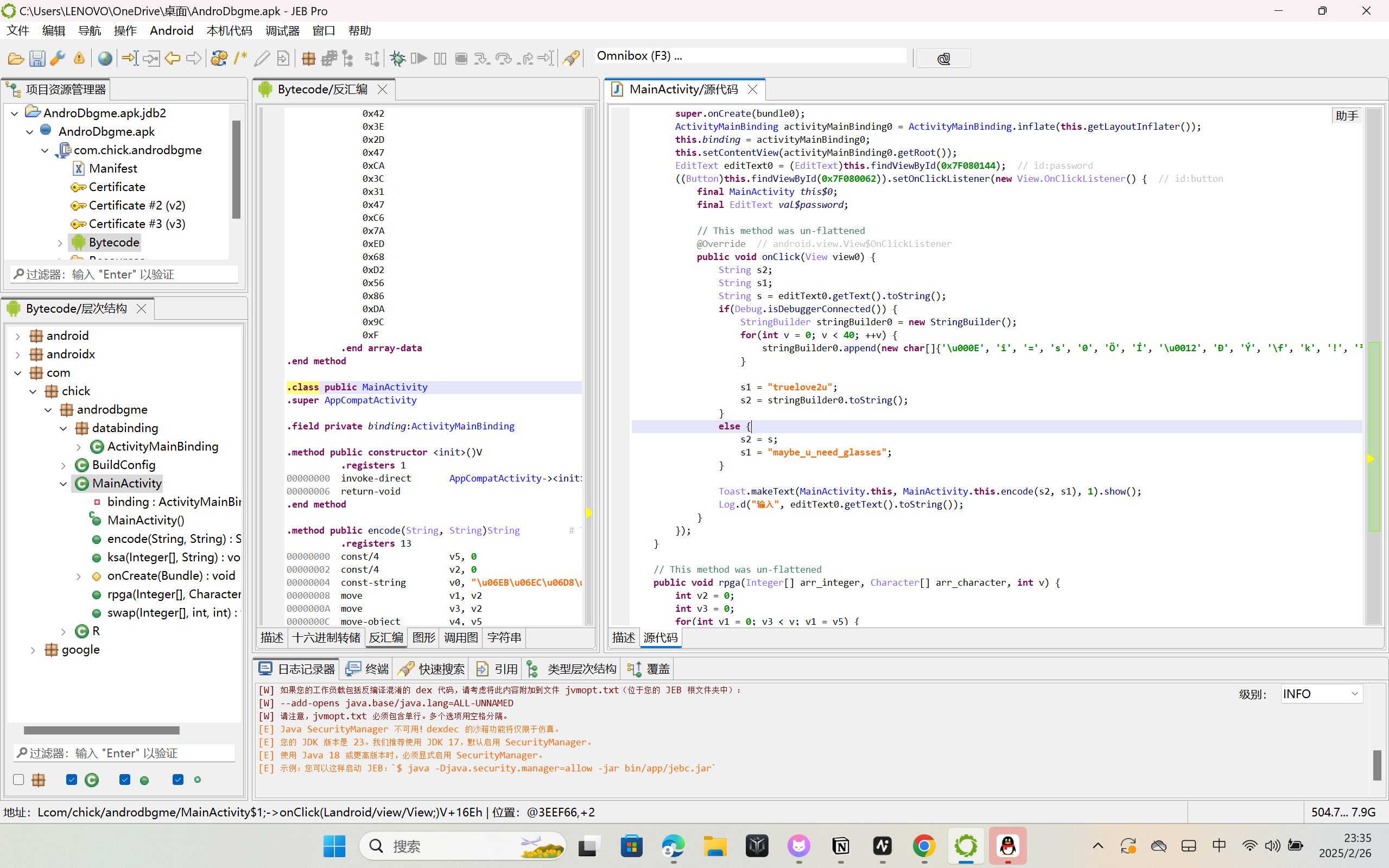This screenshot has height=868, width=1389.
Task: Click the navigate back yellow arrow
Action: [172, 58]
